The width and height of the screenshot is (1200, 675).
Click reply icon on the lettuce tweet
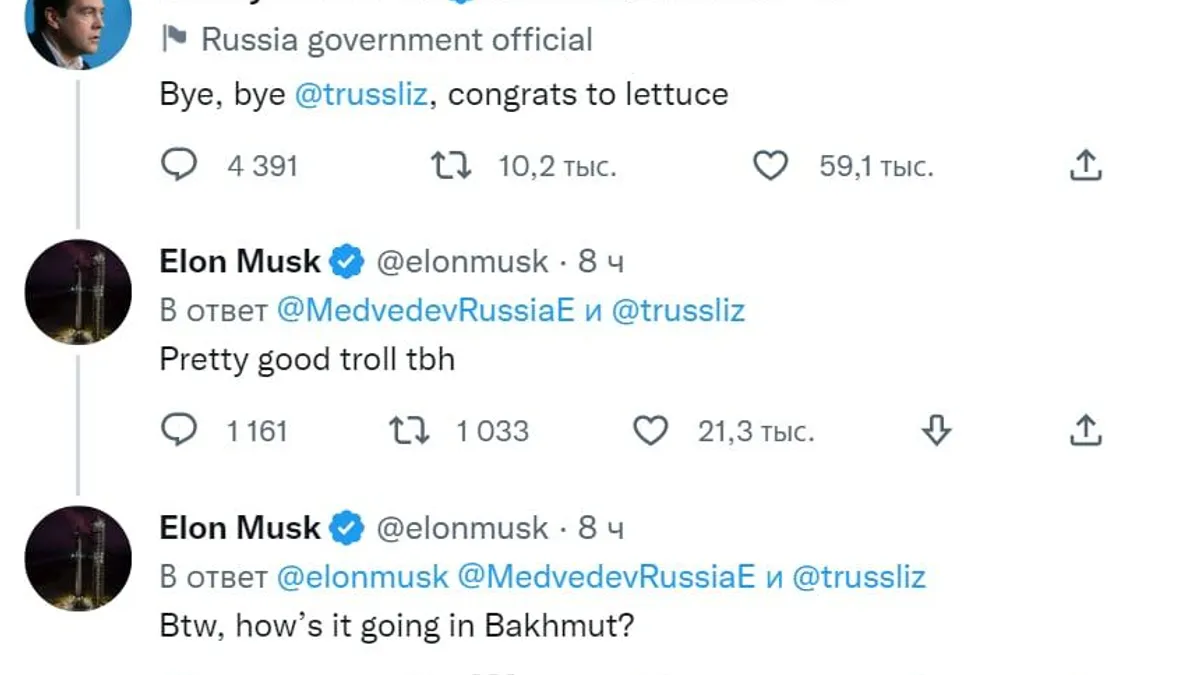178,165
